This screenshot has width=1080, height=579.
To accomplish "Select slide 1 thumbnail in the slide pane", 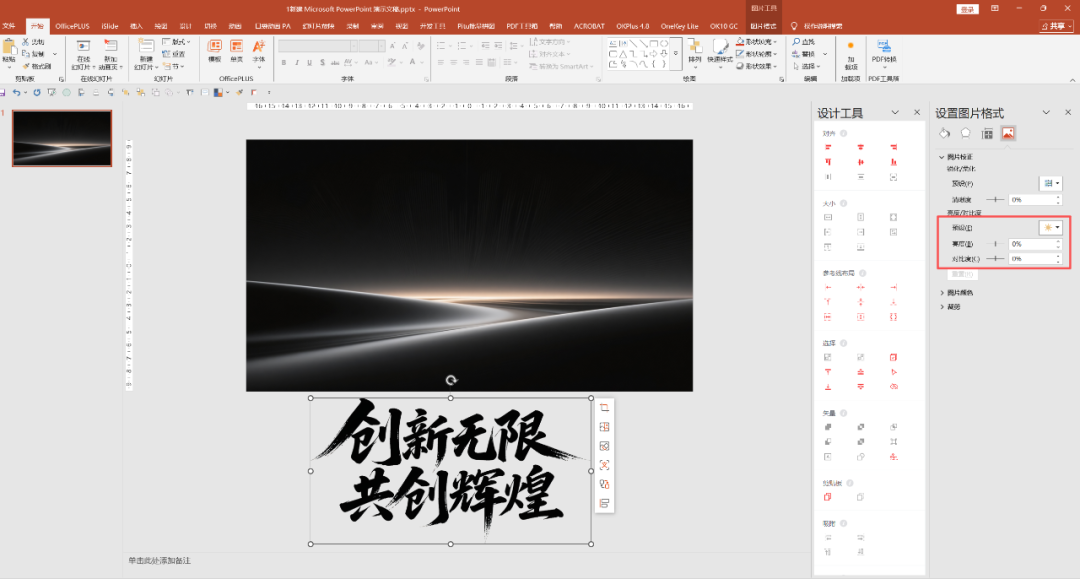I will click(x=61, y=138).
